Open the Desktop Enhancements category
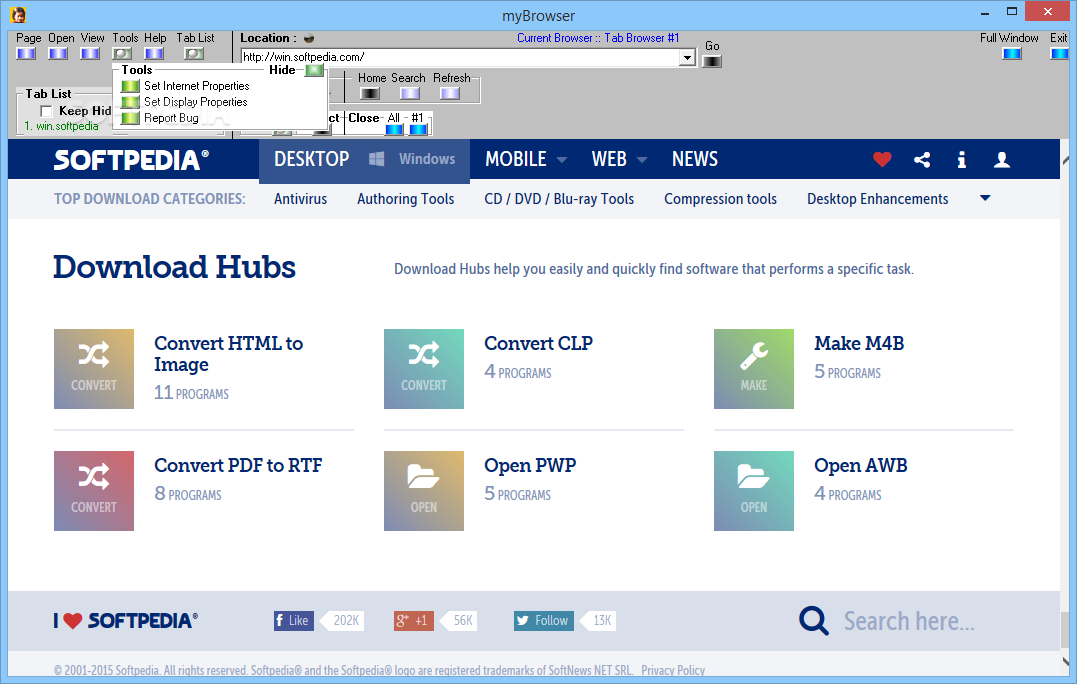The height and width of the screenshot is (684, 1077). pos(877,199)
